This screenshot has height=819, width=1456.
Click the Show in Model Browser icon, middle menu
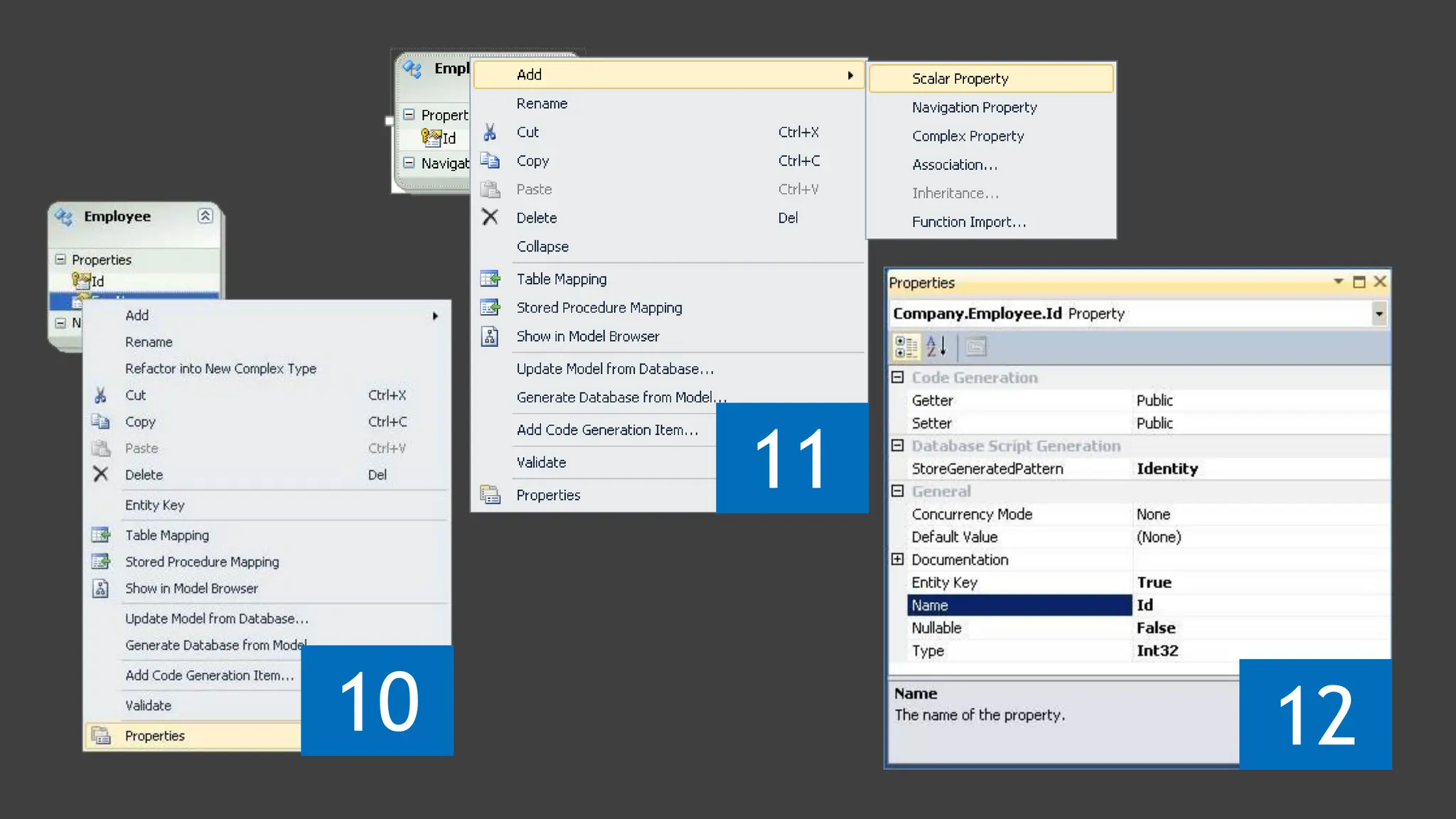[x=490, y=336]
